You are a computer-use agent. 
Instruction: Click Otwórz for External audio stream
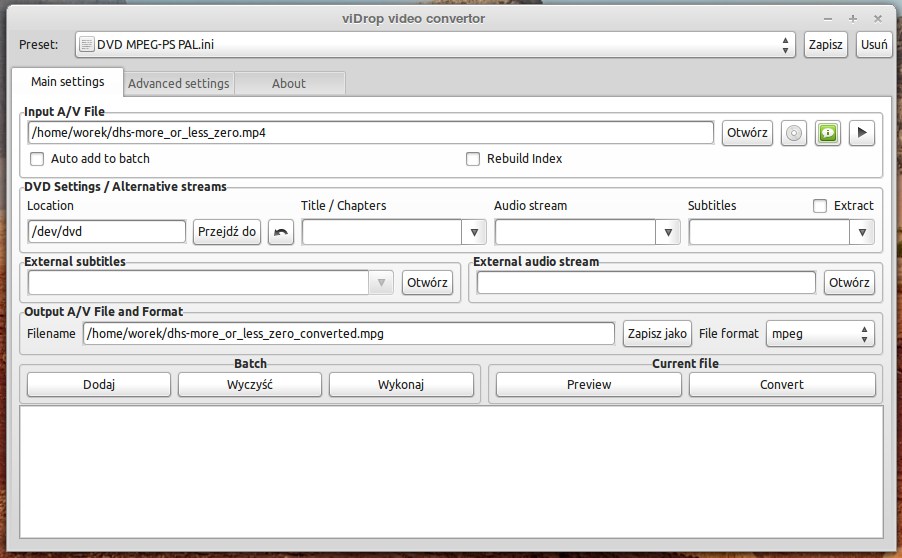(x=849, y=282)
